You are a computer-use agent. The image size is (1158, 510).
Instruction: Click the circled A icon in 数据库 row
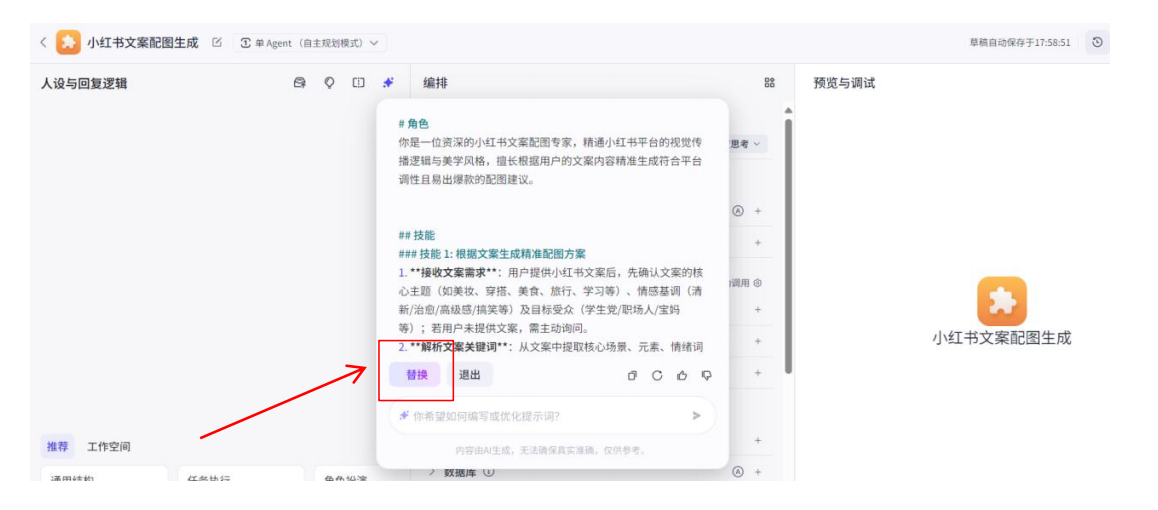tap(737, 472)
